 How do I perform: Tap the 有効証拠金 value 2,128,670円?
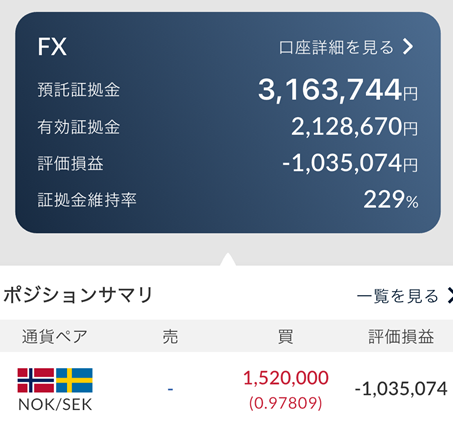tap(354, 127)
